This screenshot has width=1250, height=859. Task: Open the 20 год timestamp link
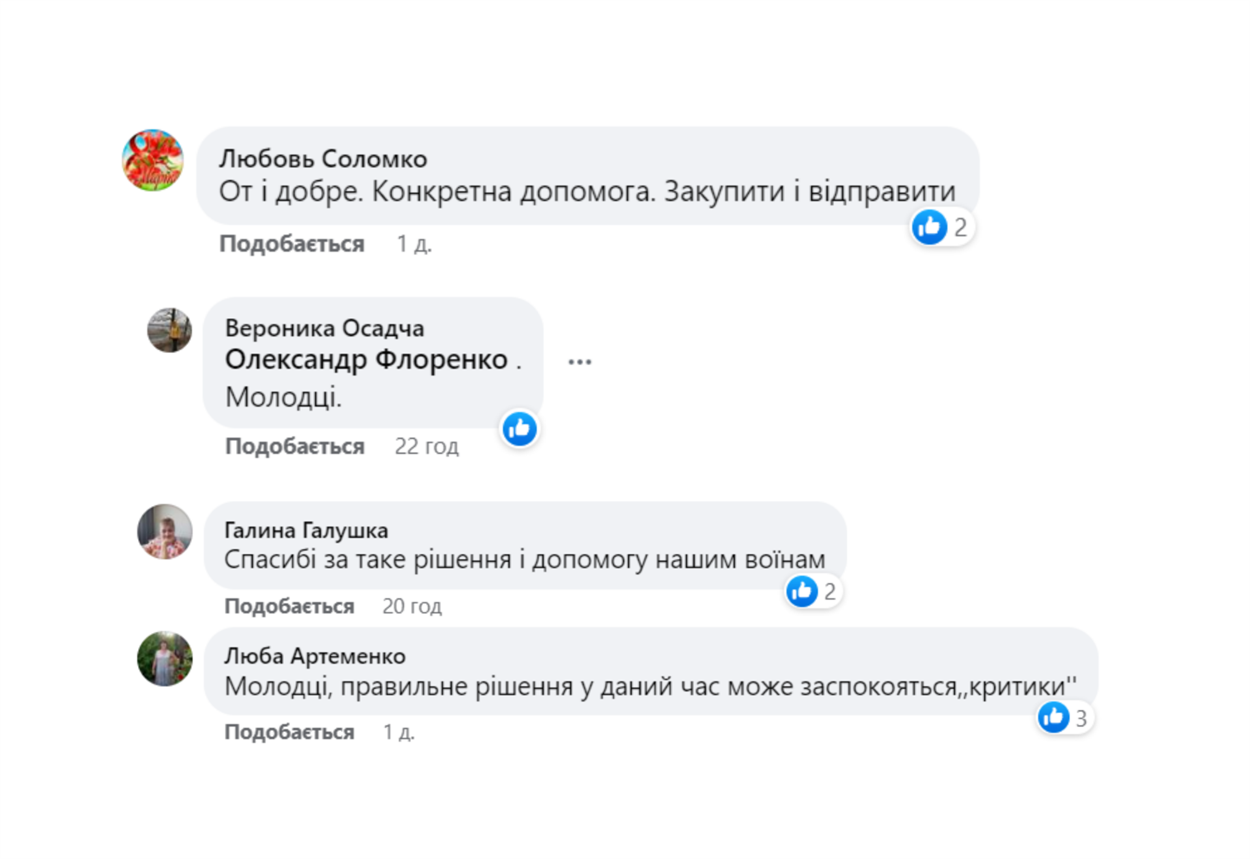tap(412, 606)
